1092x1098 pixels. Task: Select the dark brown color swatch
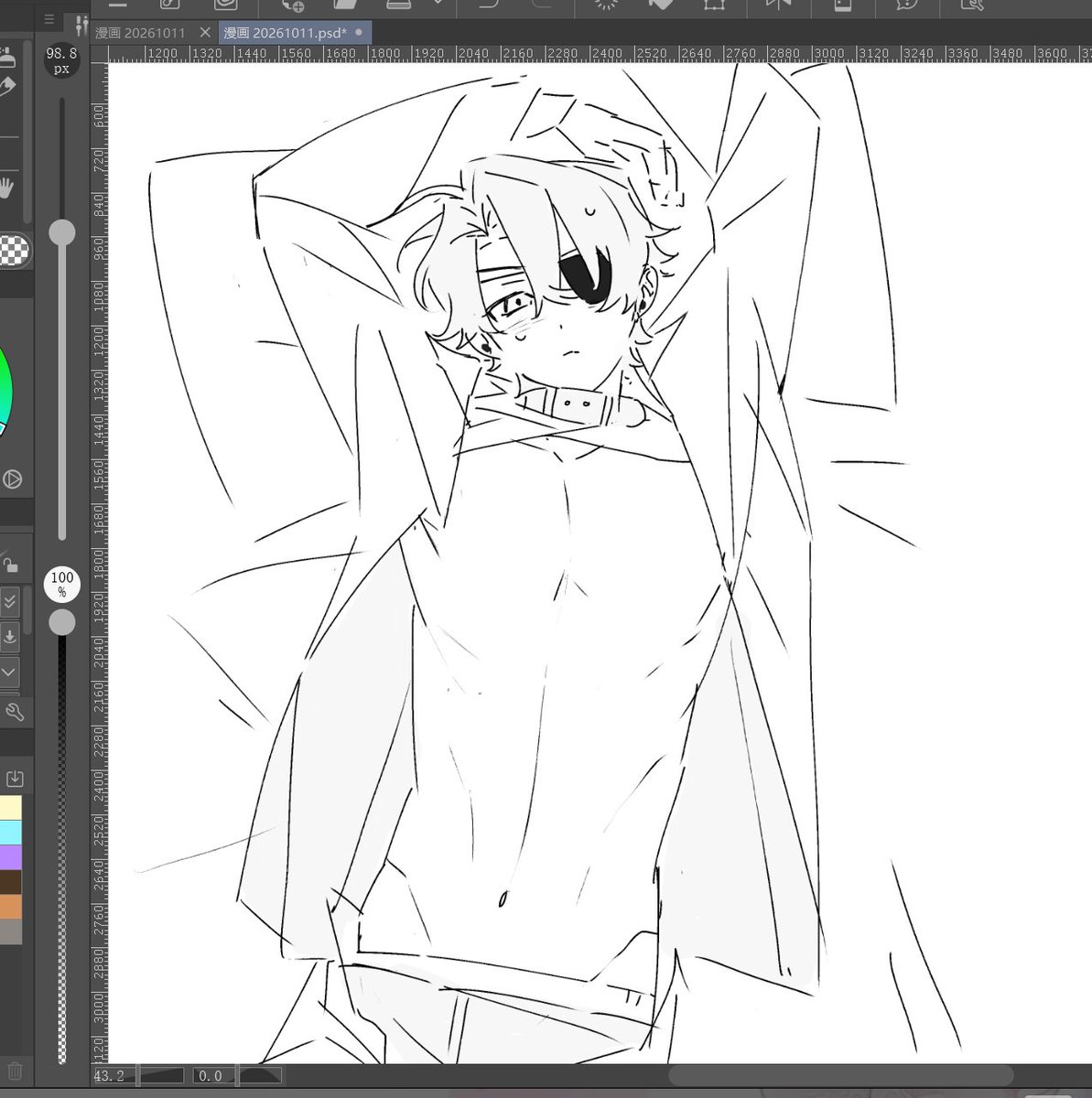point(10,882)
